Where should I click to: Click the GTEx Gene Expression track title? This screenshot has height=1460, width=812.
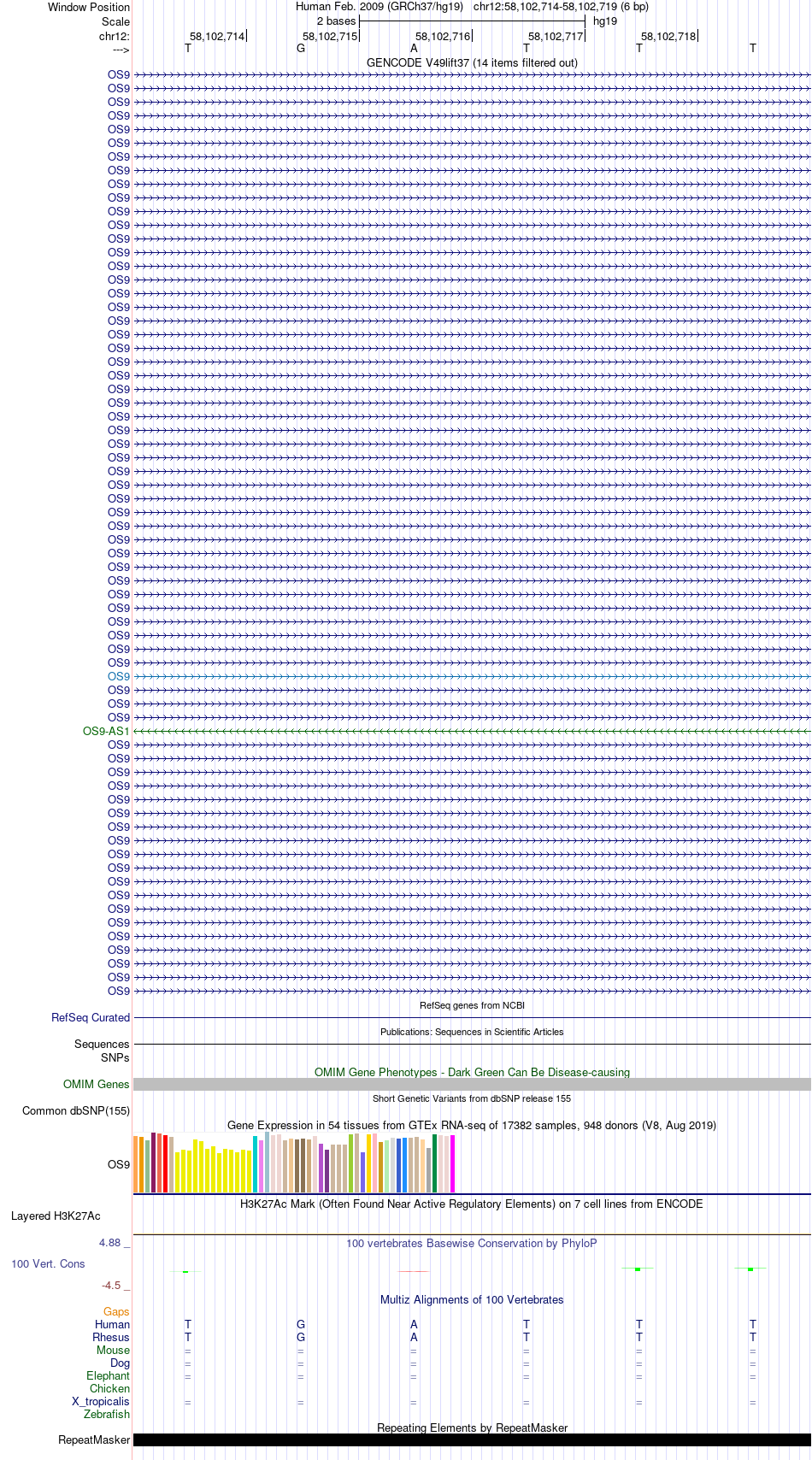[472, 1125]
